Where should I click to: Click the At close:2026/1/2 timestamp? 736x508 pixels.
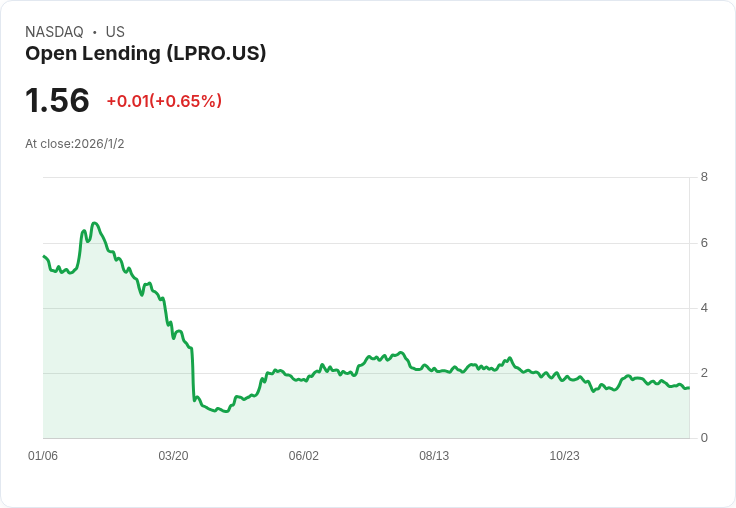point(75,144)
